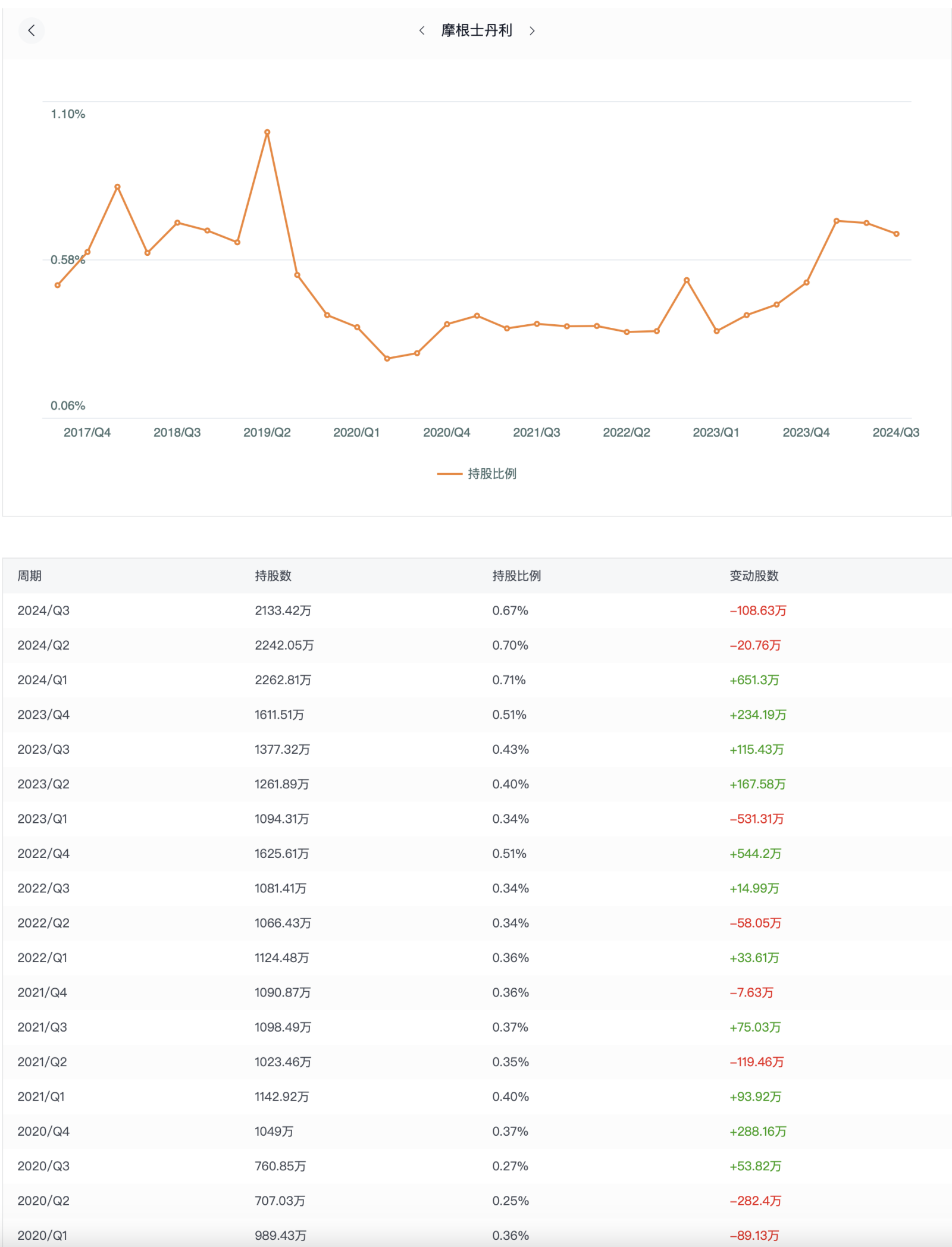Click the 0.06% y-axis label
This screenshot has height=1247, width=952.
[x=68, y=406]
